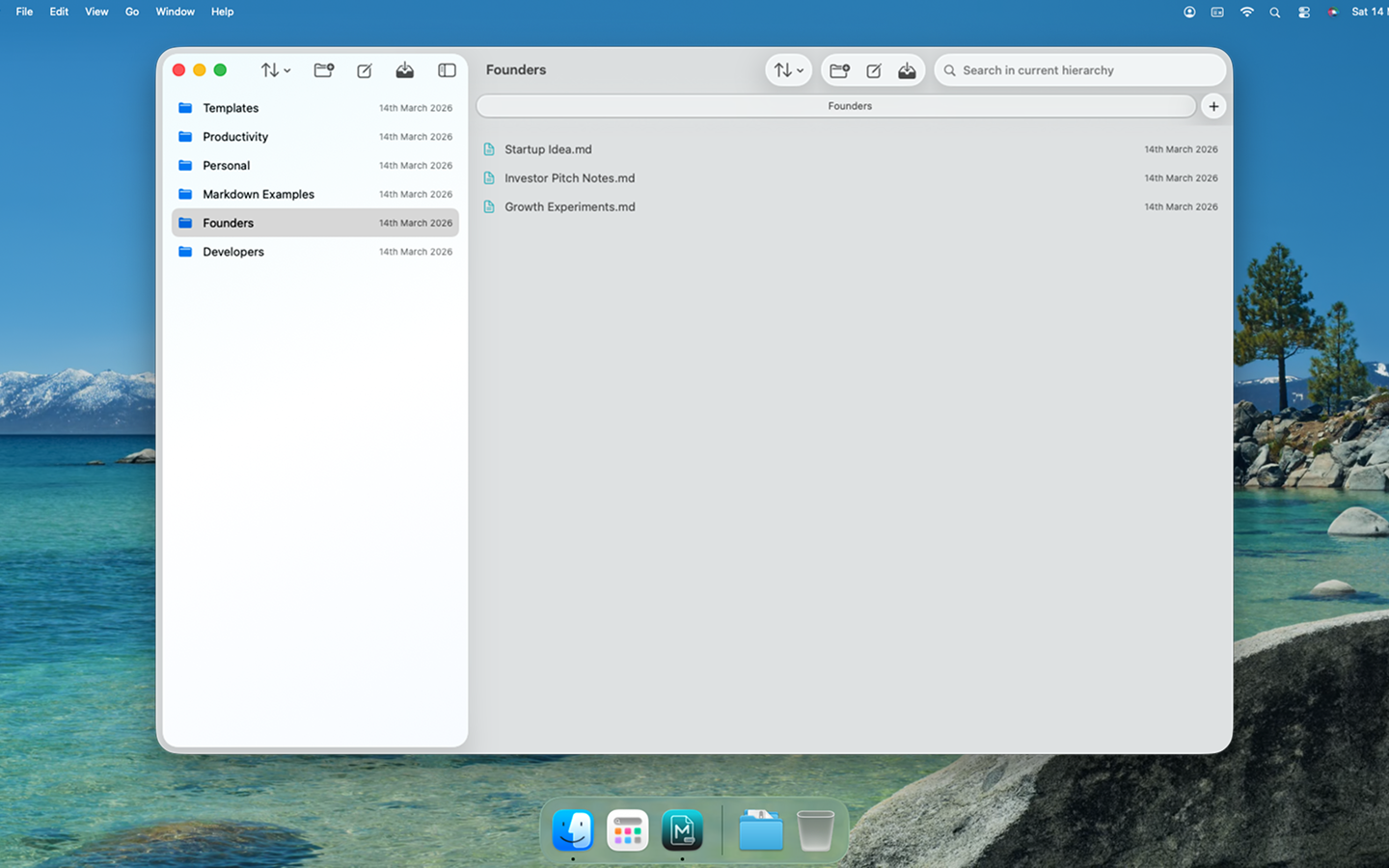Open the Help menu

pos(223,12)
